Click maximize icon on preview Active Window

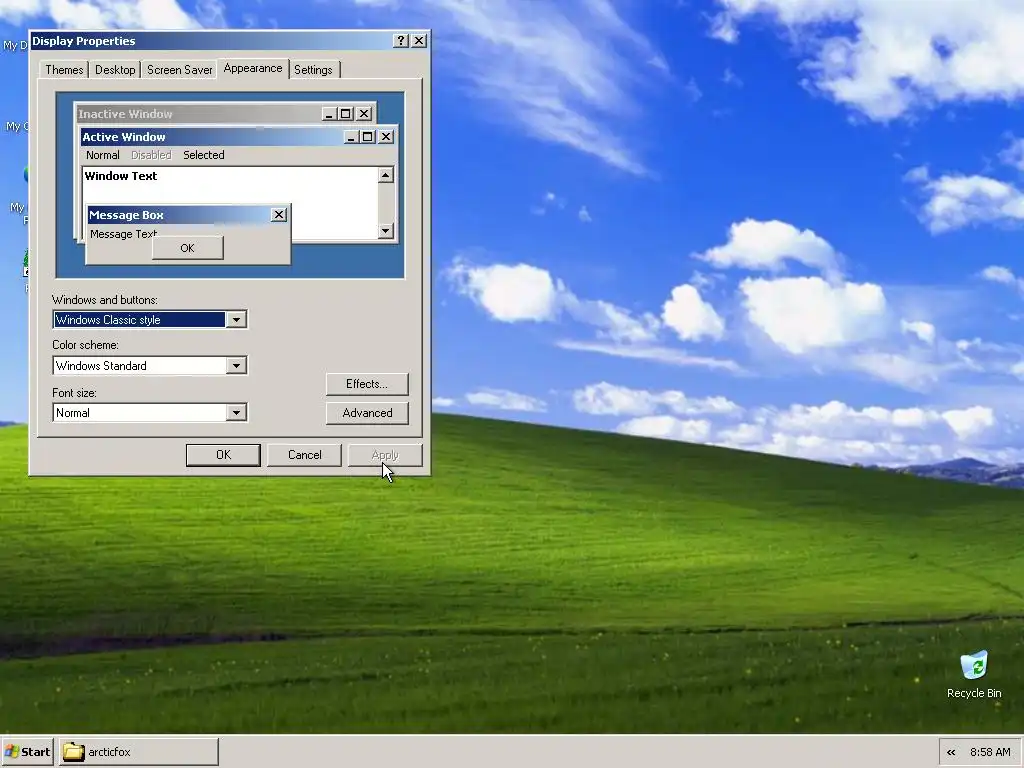(x=368, y=136)
